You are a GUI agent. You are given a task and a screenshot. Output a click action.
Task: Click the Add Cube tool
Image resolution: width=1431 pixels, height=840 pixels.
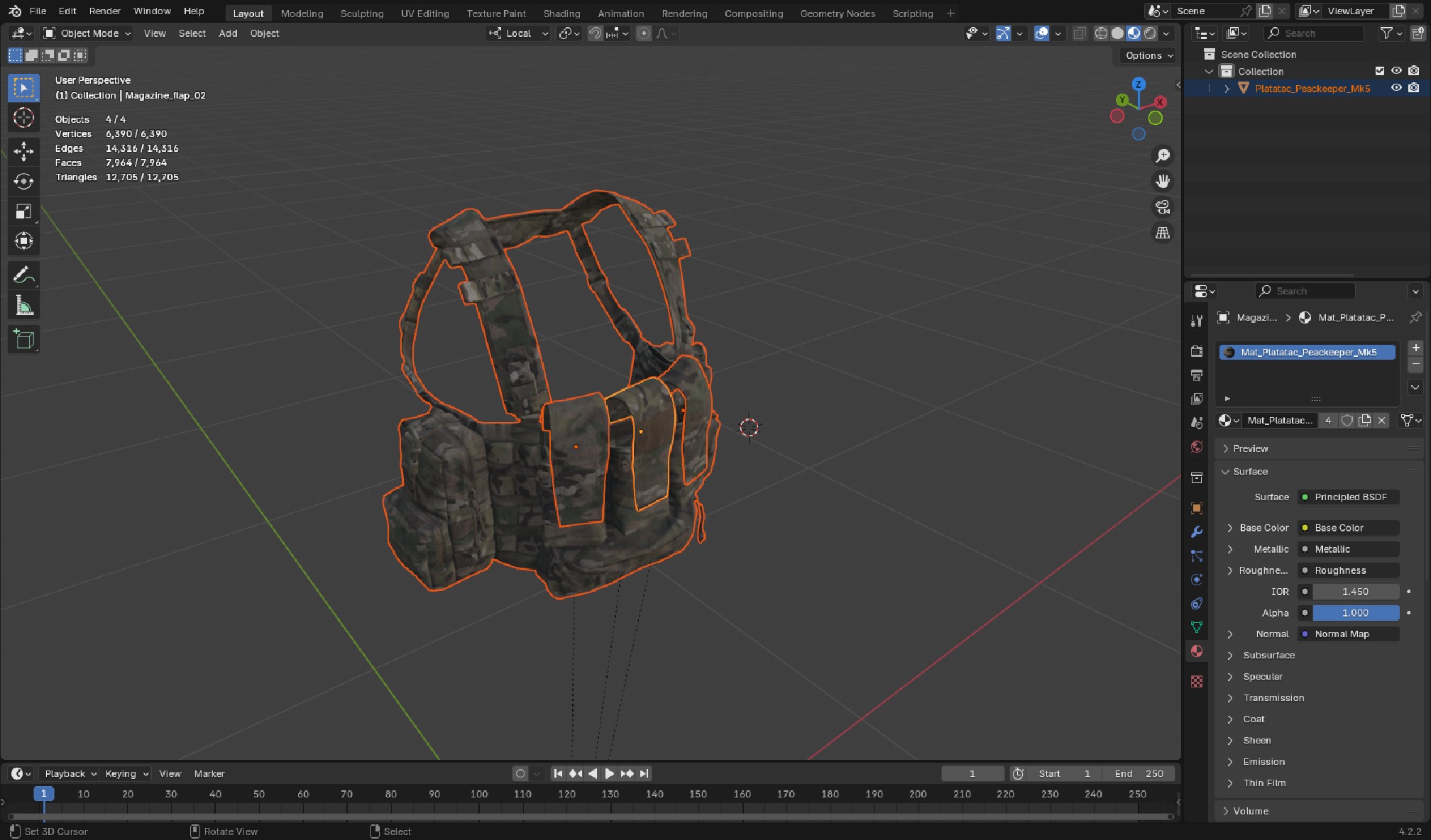point(23,340)
